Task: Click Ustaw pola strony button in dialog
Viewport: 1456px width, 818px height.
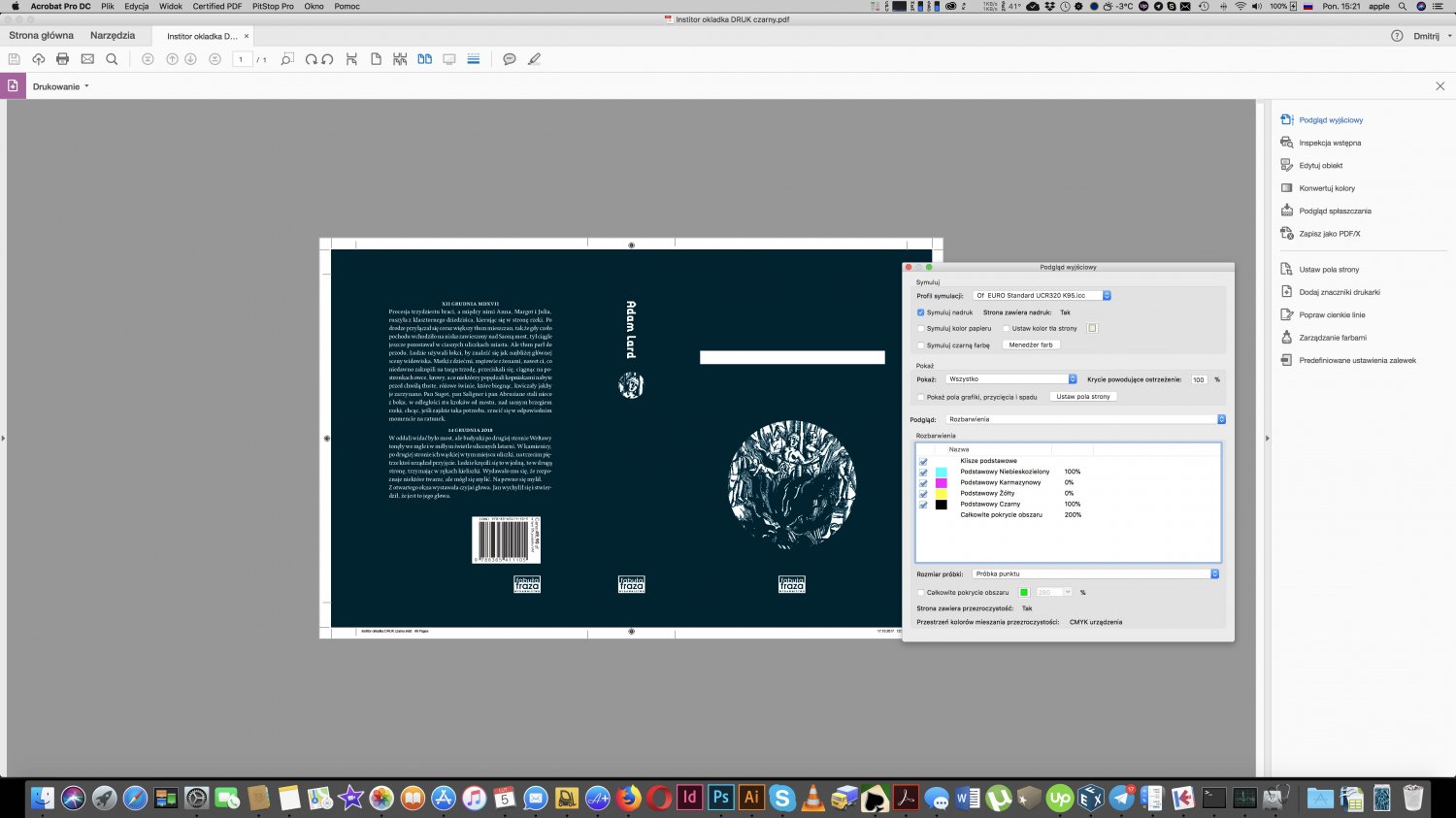Action: 1083,397
